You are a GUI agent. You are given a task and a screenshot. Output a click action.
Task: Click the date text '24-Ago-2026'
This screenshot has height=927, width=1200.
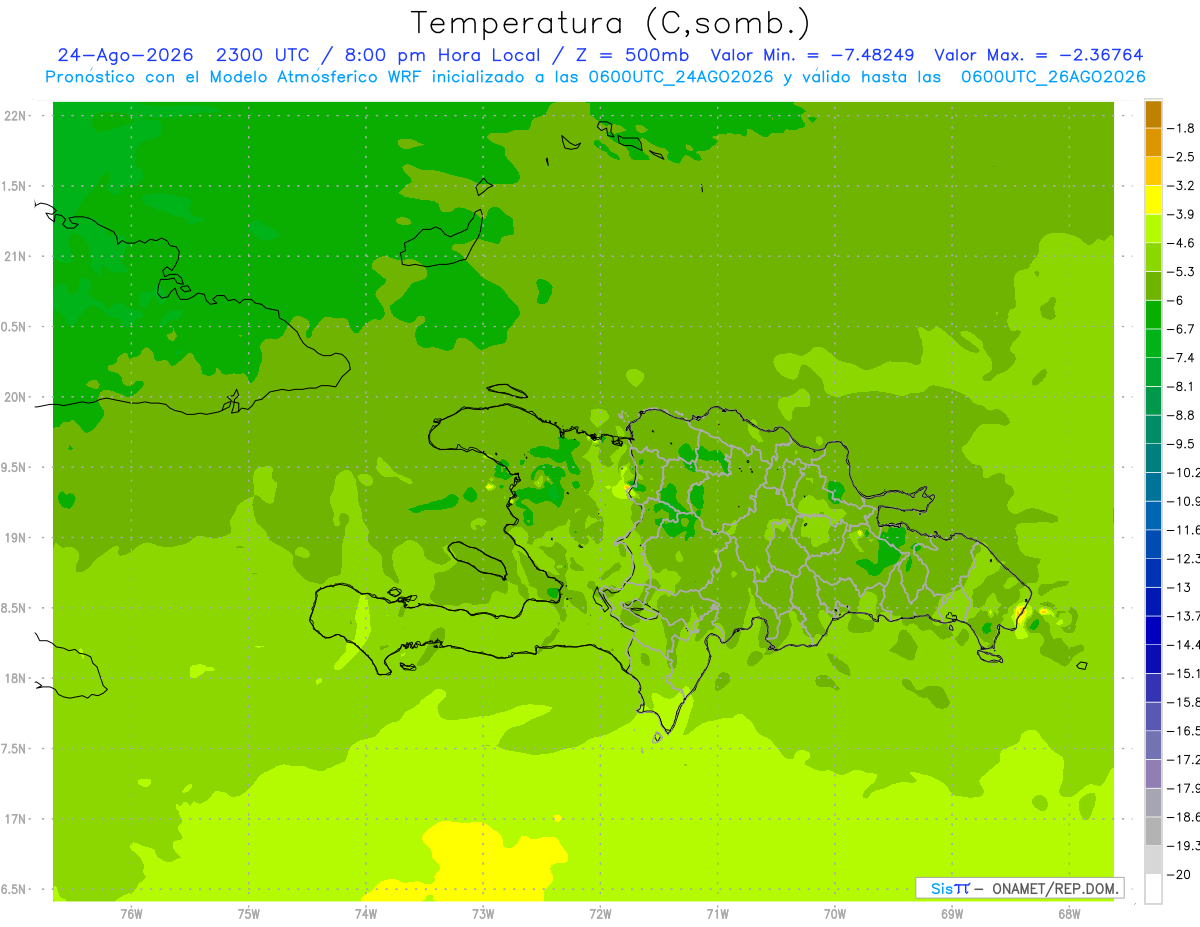coord(125,55)
